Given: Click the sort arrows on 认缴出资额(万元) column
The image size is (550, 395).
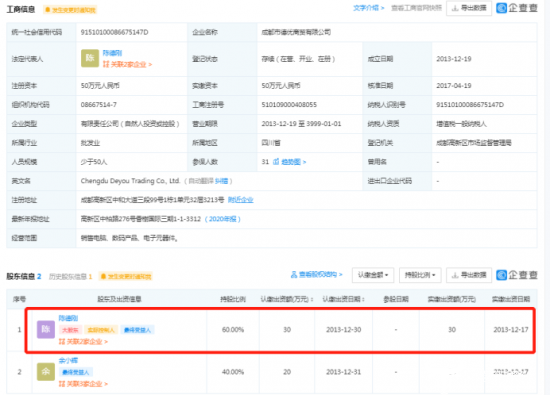Looking at the screenshot, I should [312, 299].
